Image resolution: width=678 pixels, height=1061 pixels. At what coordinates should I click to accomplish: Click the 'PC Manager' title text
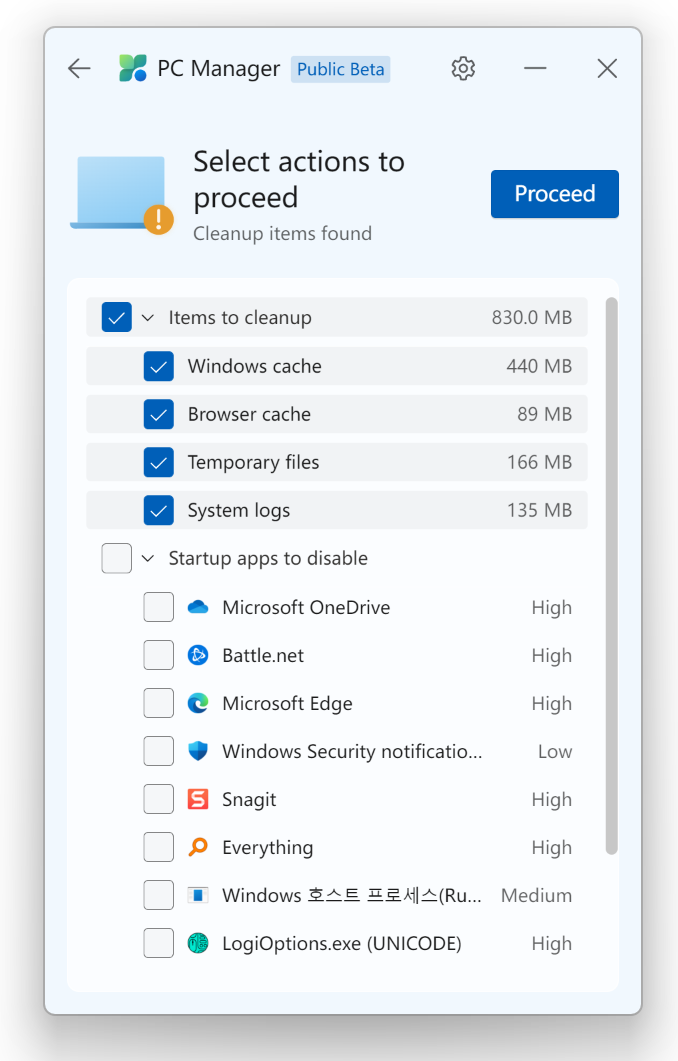click(x=219, y=68)
